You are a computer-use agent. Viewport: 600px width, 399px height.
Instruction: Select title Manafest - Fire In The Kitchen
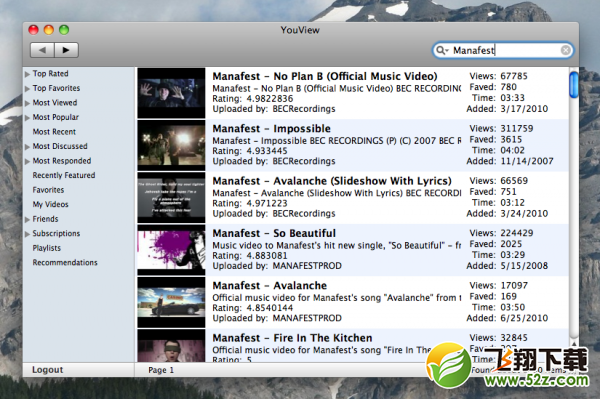tap(292, 338)
